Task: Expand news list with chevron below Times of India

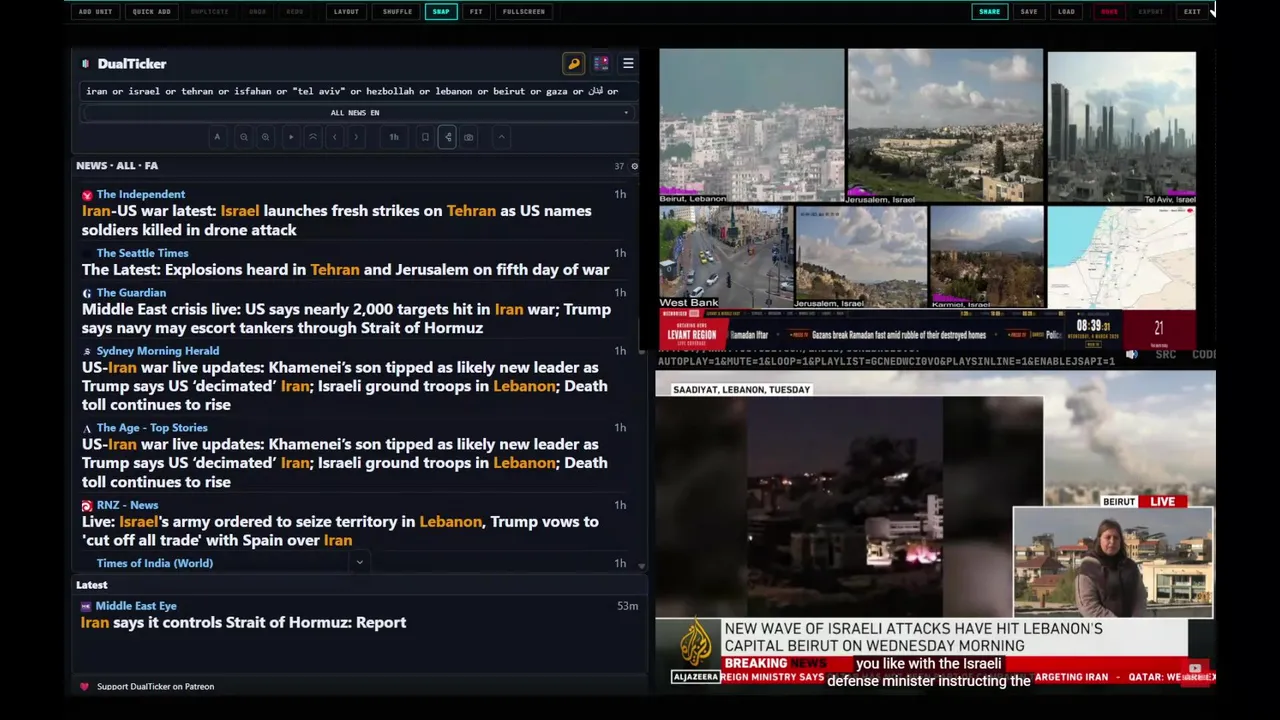Action: 359,563
